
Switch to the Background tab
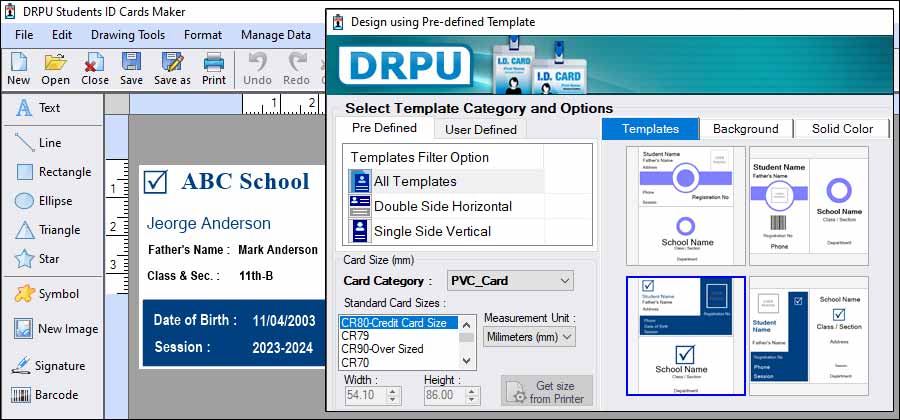point(746,129)
